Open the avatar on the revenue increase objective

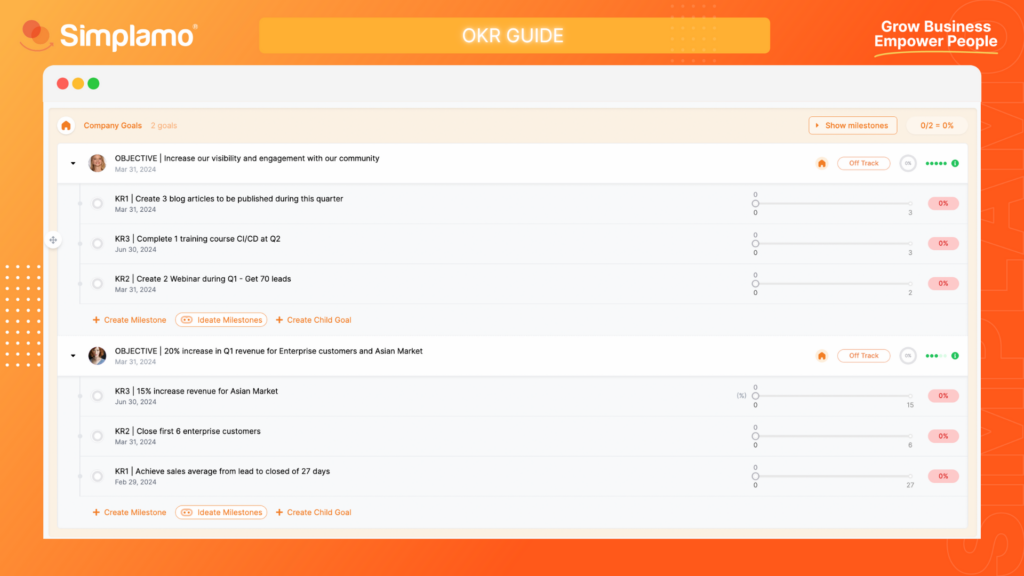(97, 355)
